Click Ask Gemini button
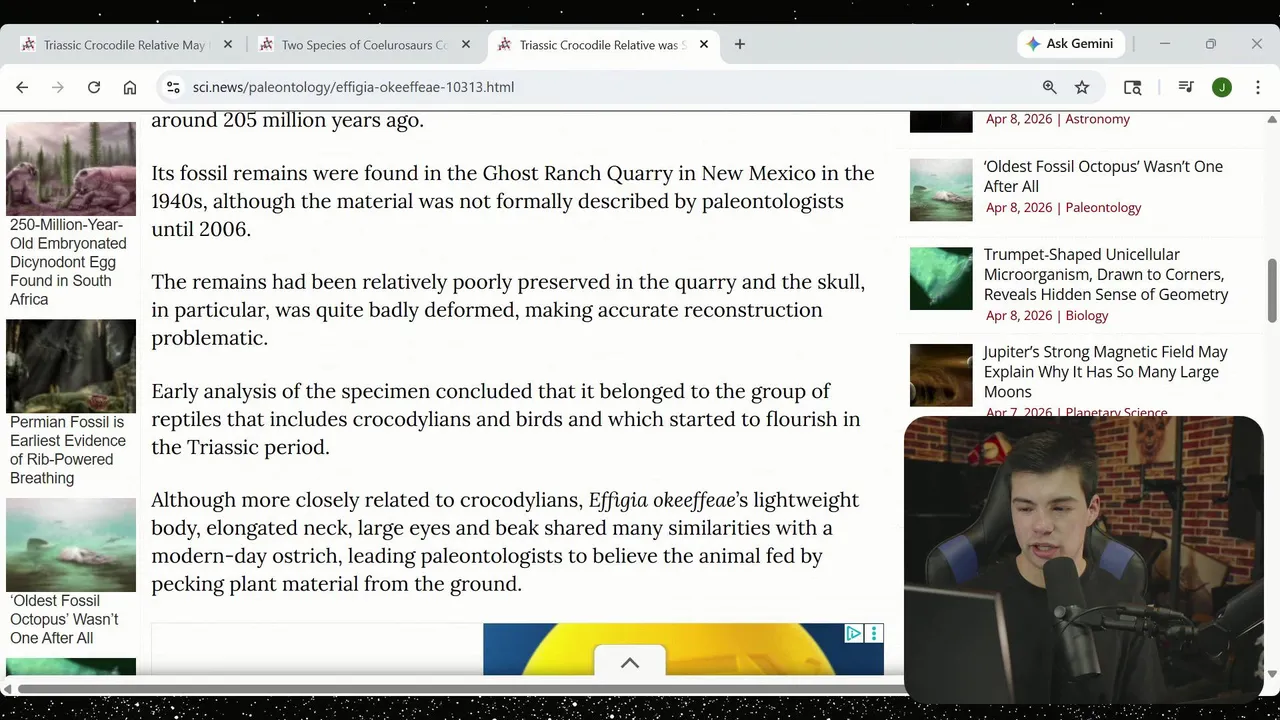Viewport: 1280px width, 720px height. click(x=1070, y=44)
